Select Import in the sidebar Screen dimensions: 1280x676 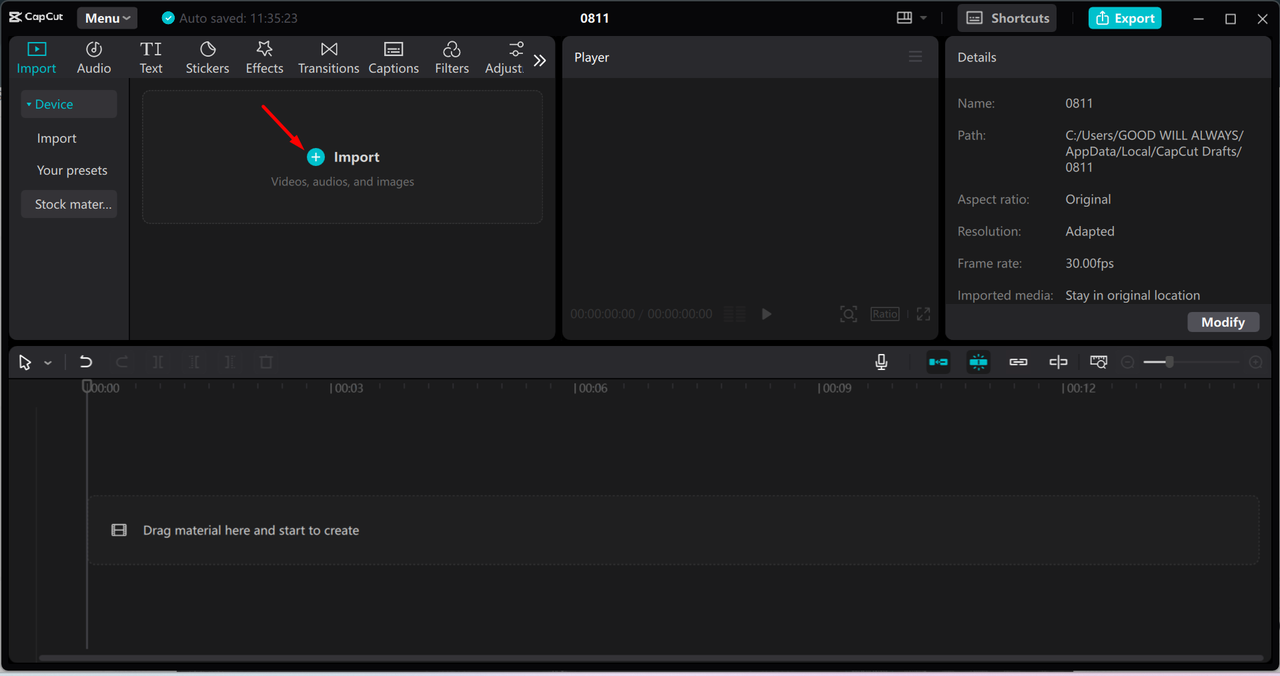pyautogui.click(x=57, y=138)
